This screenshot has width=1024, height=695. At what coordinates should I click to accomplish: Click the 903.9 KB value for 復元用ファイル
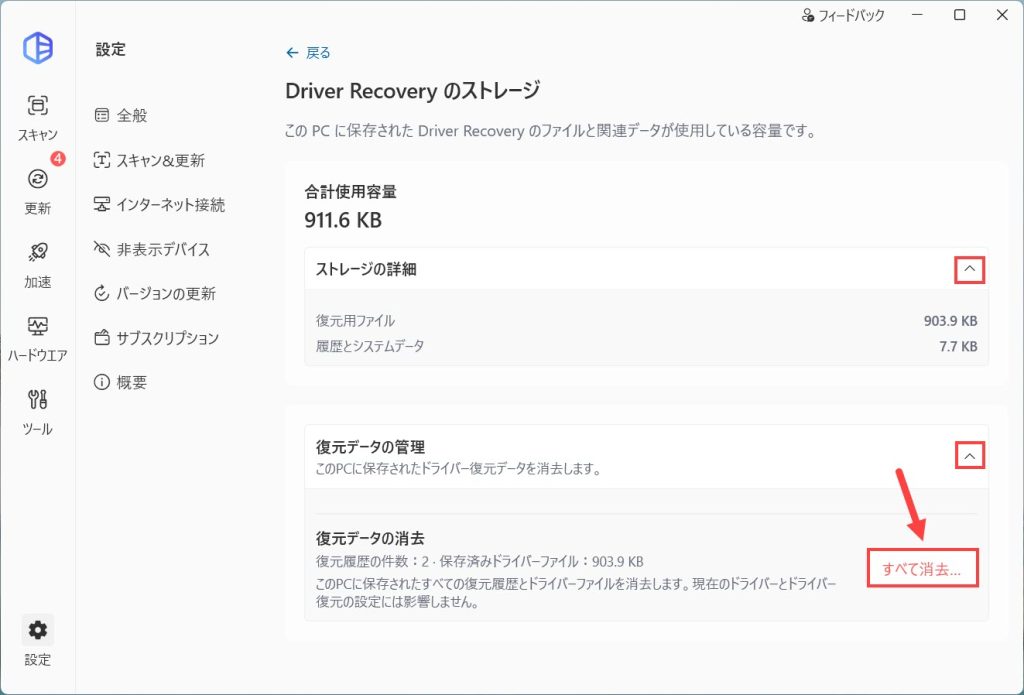point(950,321)
